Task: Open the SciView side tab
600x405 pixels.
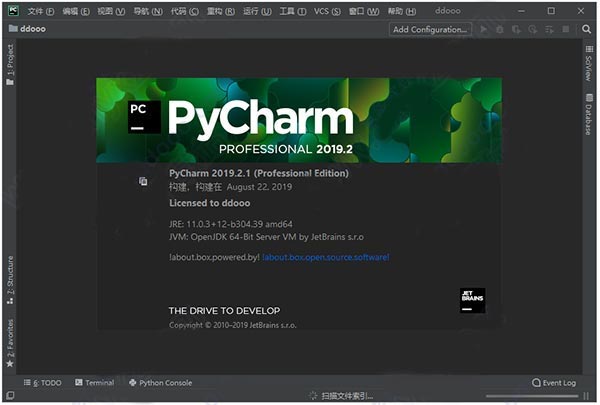Action: coord(589,63)
